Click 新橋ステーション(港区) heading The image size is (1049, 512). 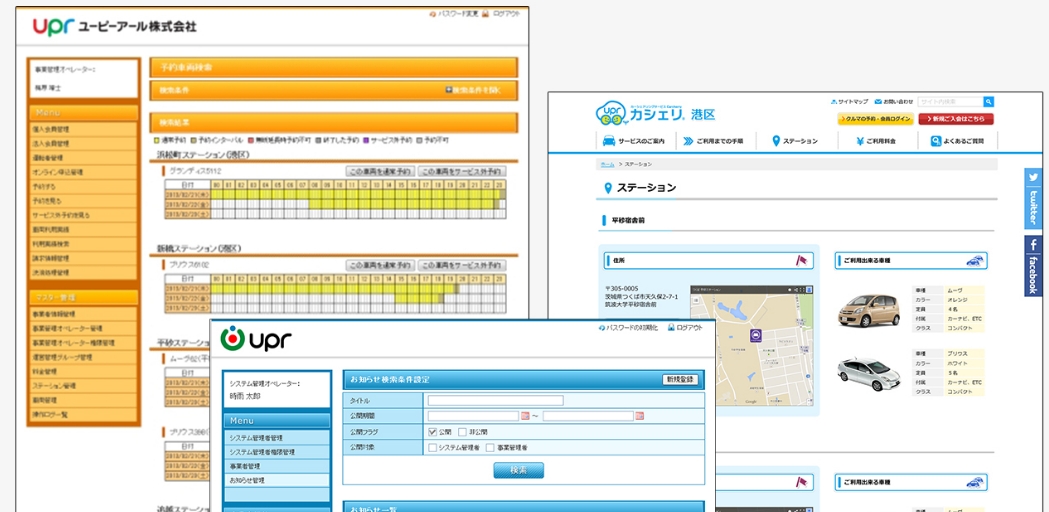199,248
